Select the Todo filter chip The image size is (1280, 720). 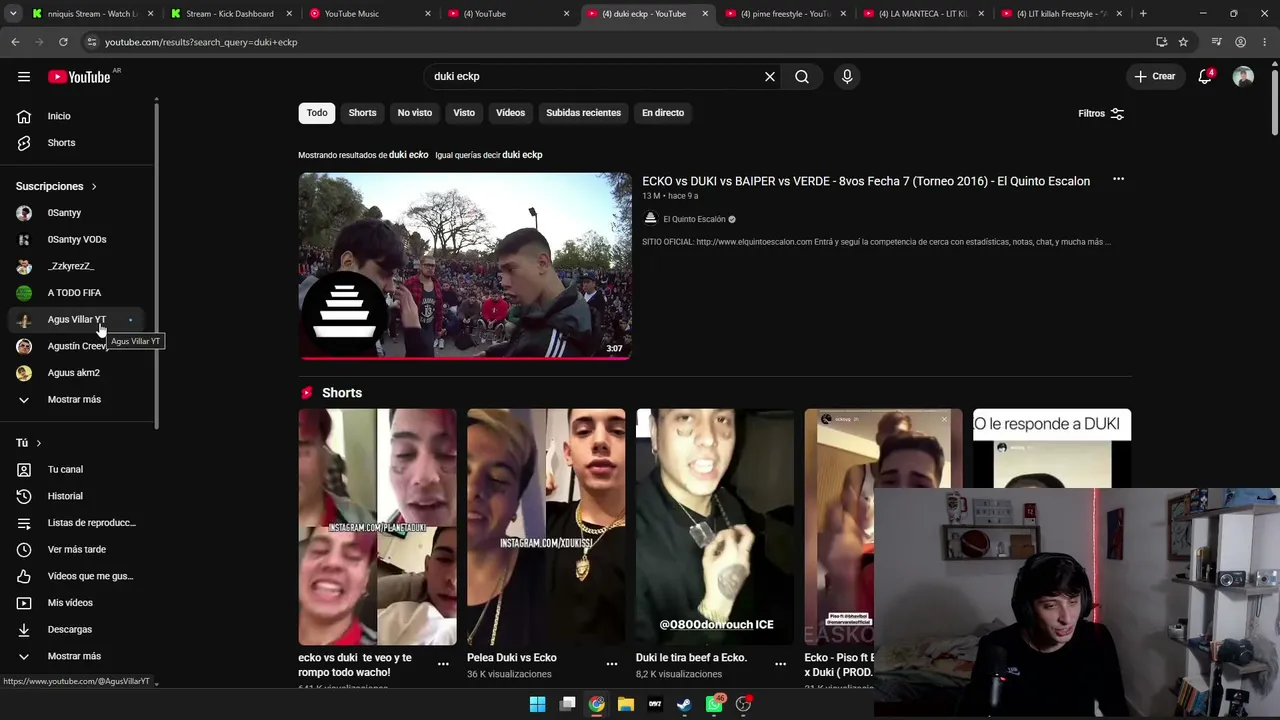pos(317,113)
